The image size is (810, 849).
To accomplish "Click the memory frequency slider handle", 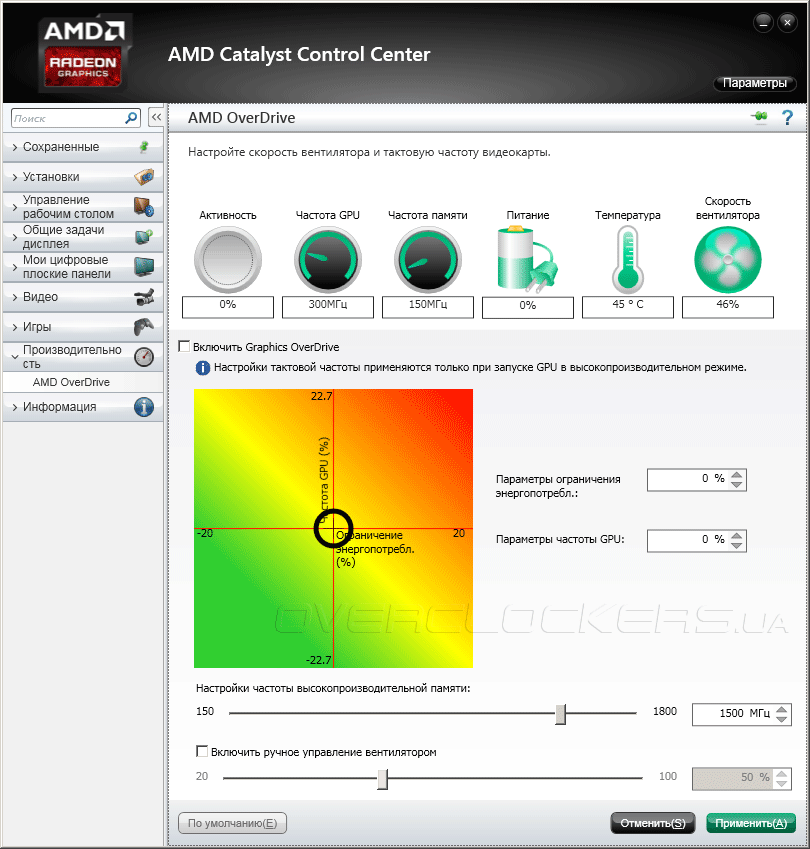I will coord(560,714).
